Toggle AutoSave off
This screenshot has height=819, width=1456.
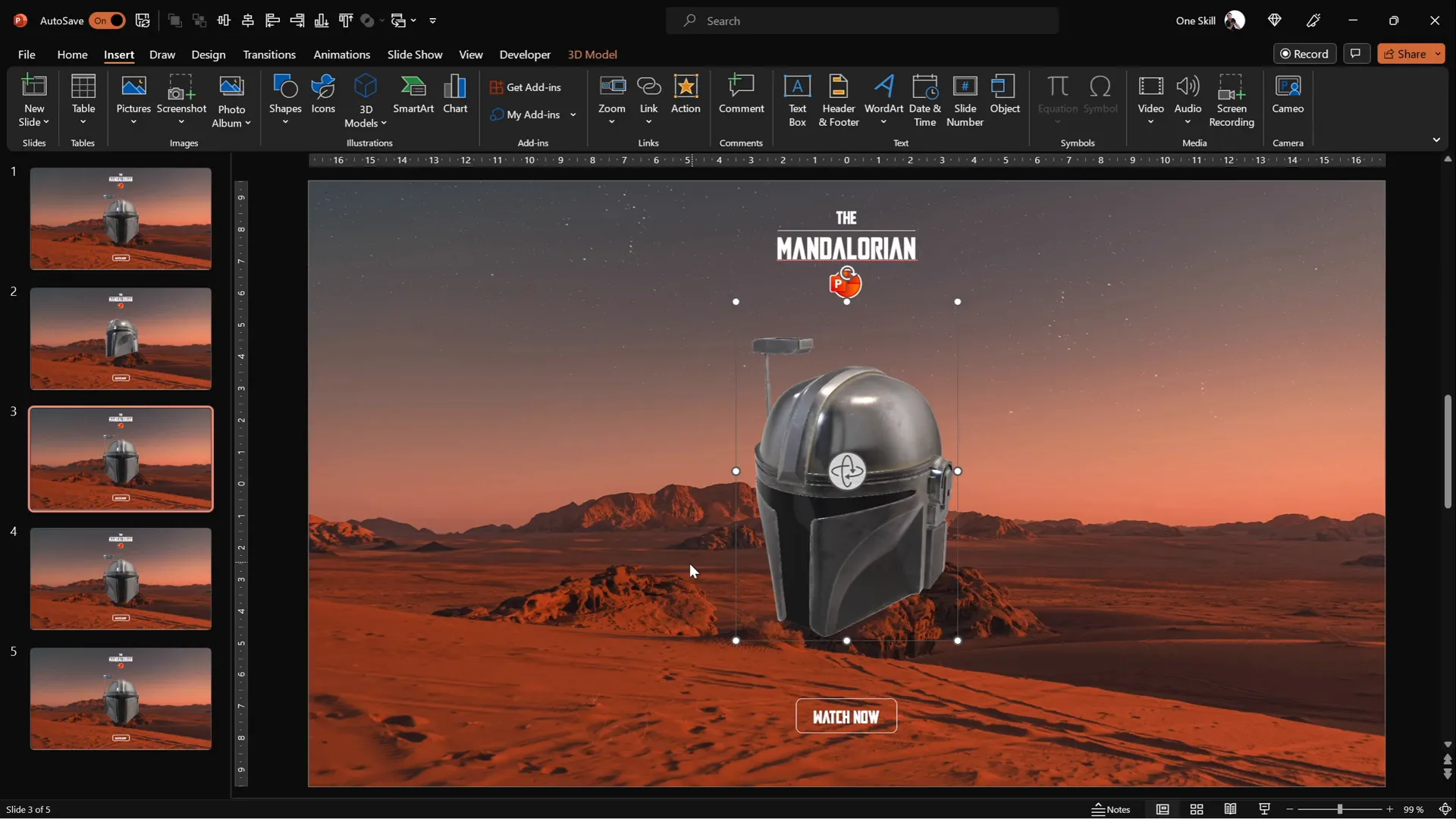107,20
